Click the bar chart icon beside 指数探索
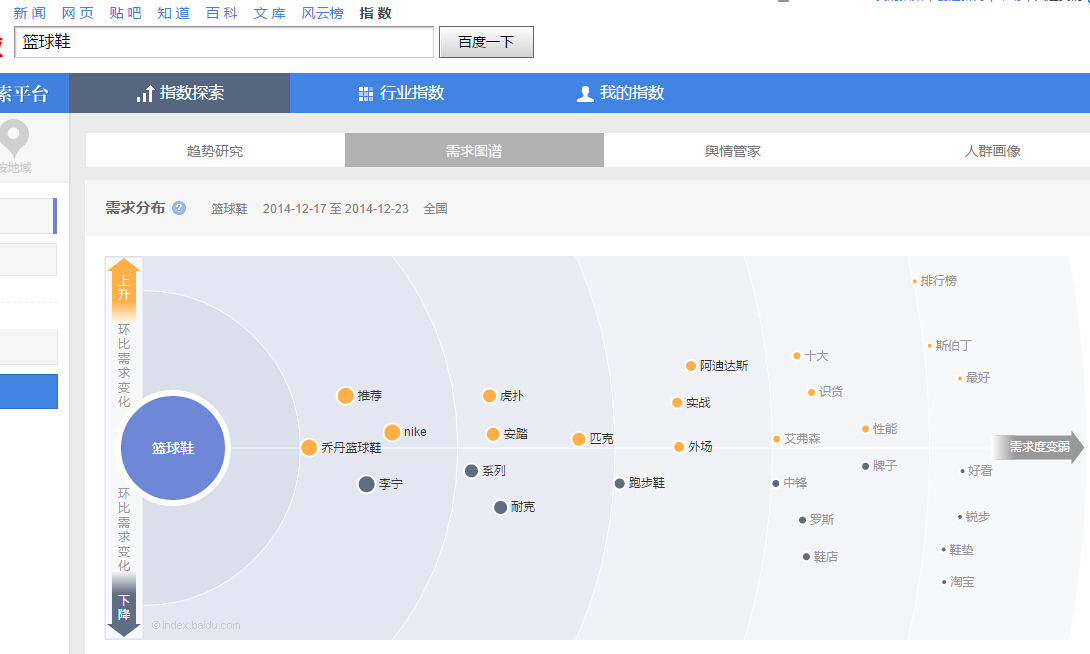1090x654 pixels. 145,94
